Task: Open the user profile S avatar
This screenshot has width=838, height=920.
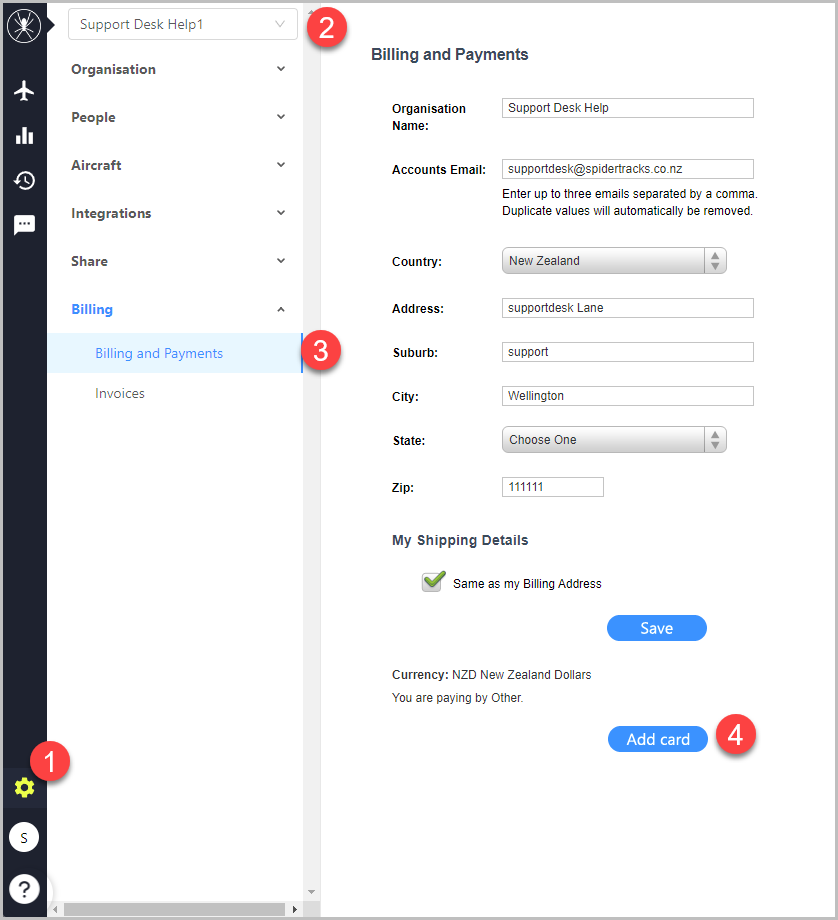Action: [x=24, y=837]
